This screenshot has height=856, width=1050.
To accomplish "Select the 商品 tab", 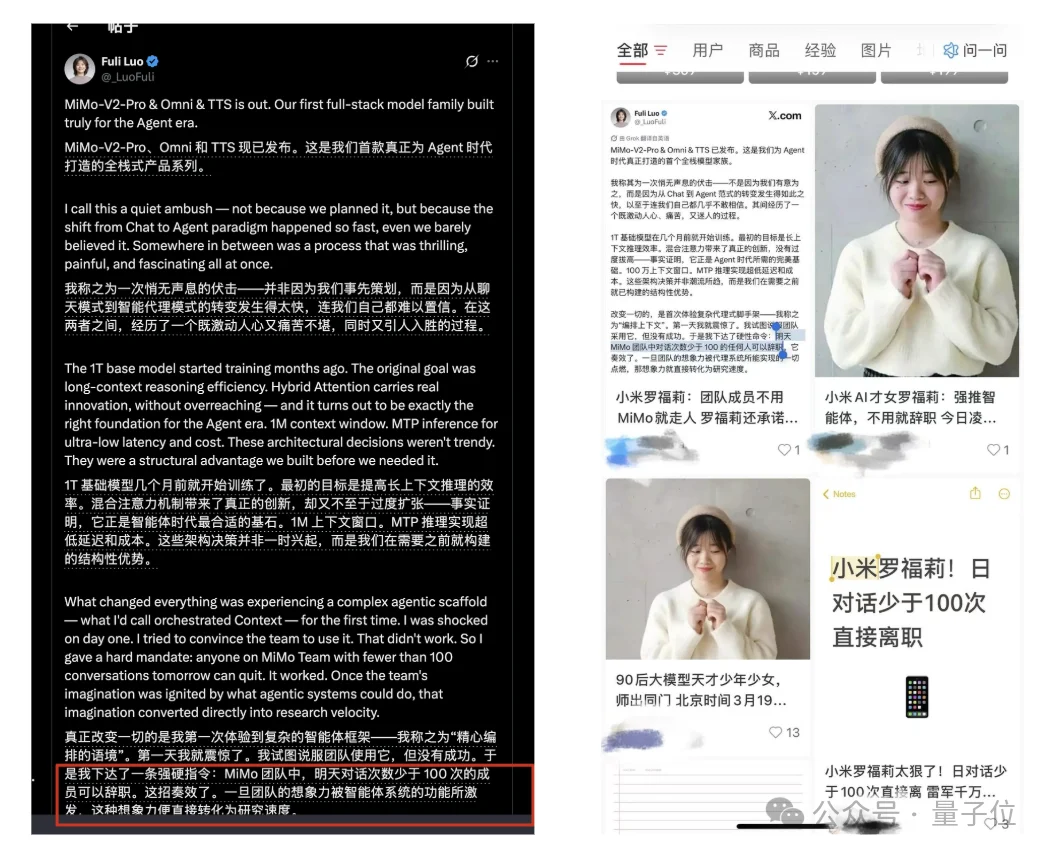I will pos(764,50).
